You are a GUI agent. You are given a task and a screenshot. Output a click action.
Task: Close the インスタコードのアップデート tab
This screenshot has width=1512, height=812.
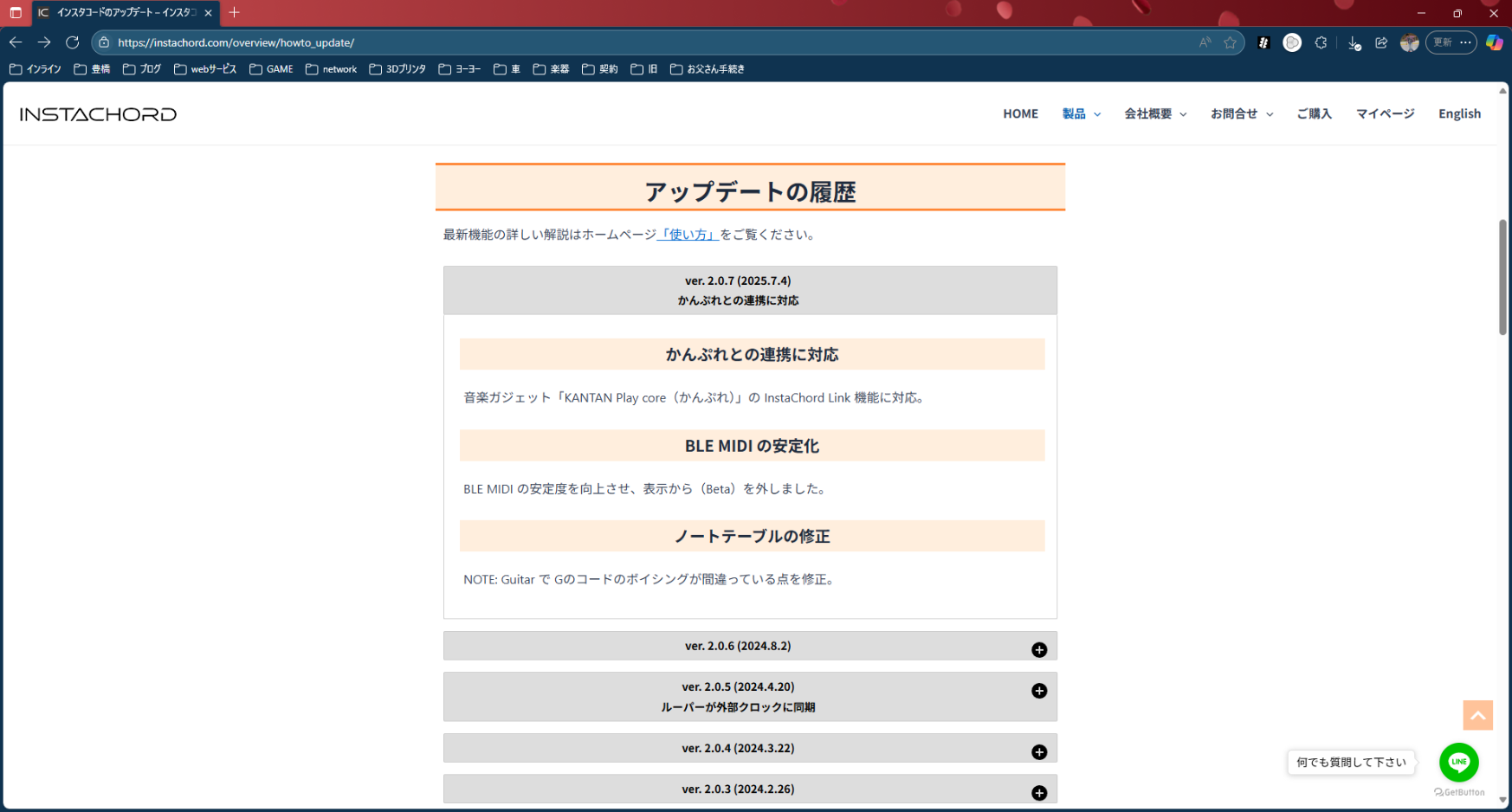pyautogui.click(x=208, y=13)
